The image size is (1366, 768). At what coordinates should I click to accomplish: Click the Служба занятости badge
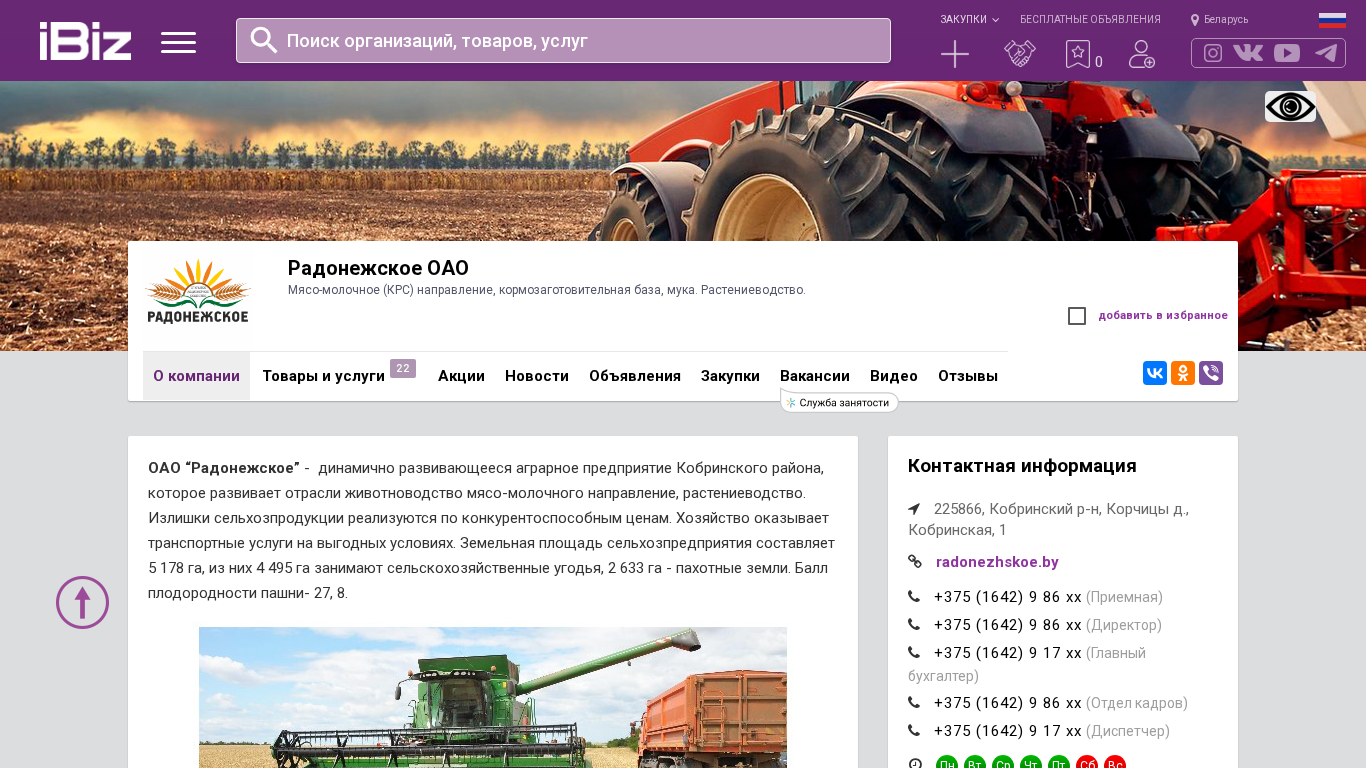coord(839,402)
